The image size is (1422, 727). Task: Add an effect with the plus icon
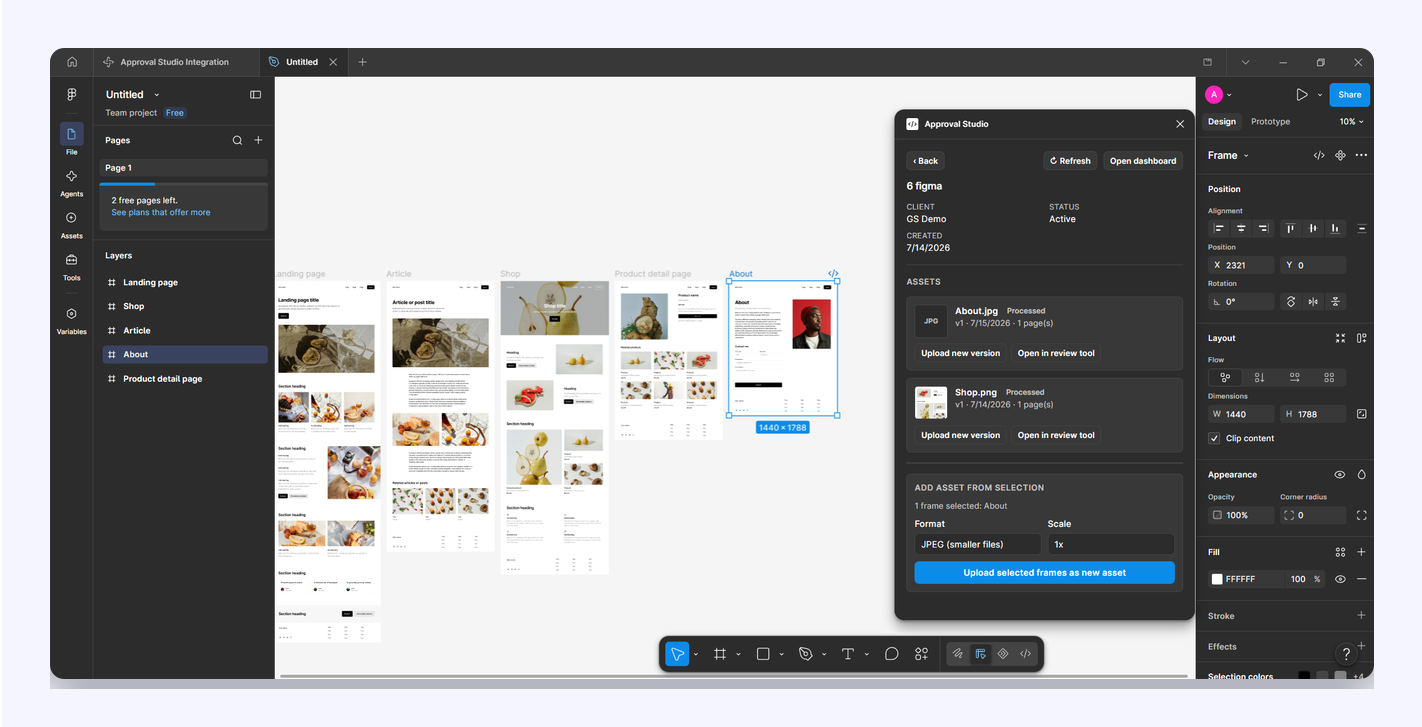click(1361, 646)
